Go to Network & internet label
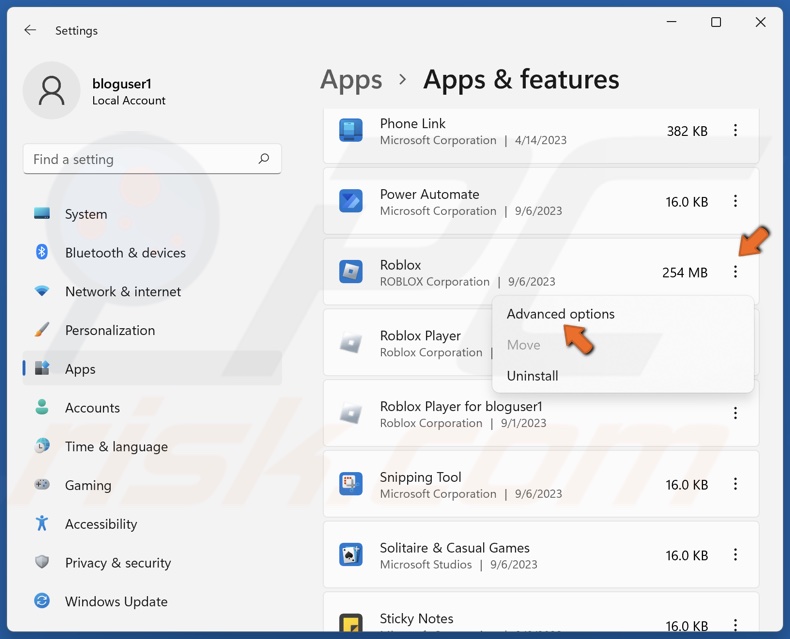 (122, 291)
